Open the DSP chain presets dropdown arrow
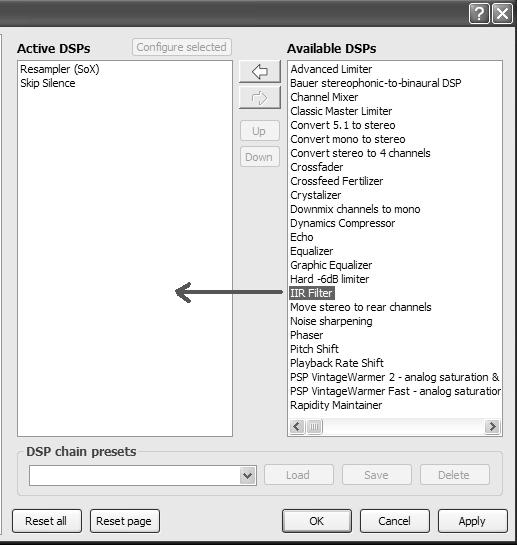The width and height of the screenshot is (517, 545). pyautogui.click(x=248, y=475)
